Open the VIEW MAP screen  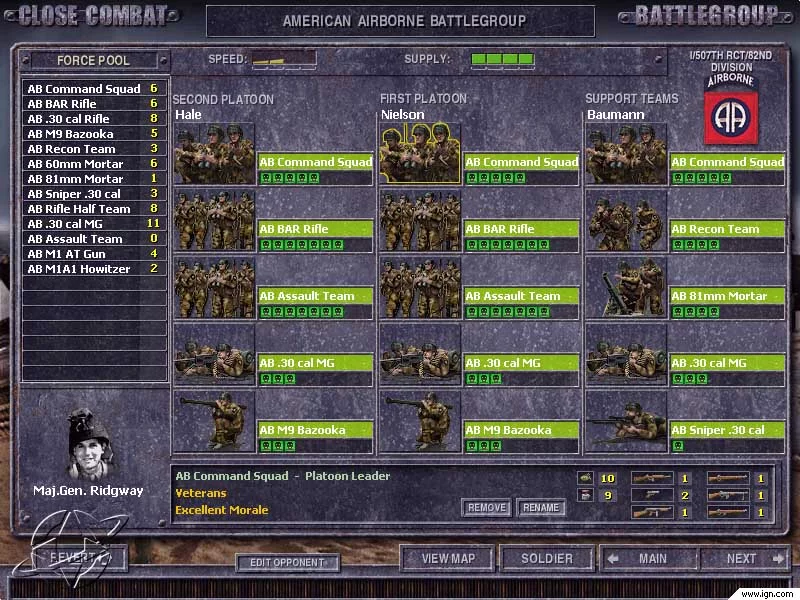click(x=448, y=559)
